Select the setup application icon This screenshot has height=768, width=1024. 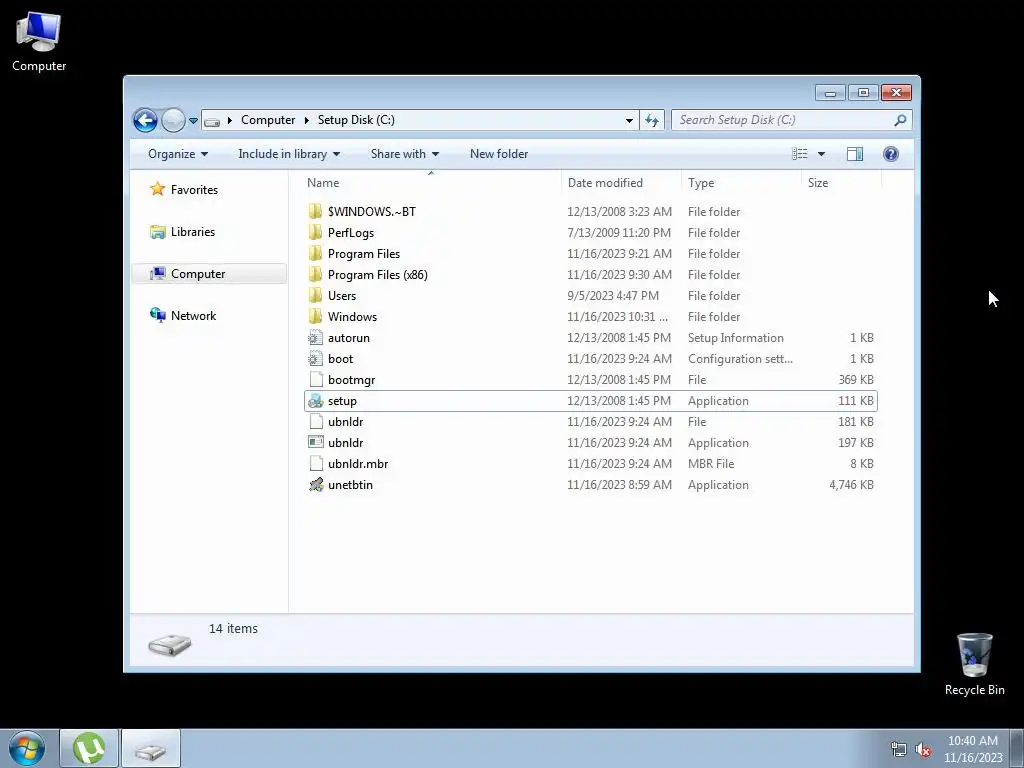click(315, 401)
